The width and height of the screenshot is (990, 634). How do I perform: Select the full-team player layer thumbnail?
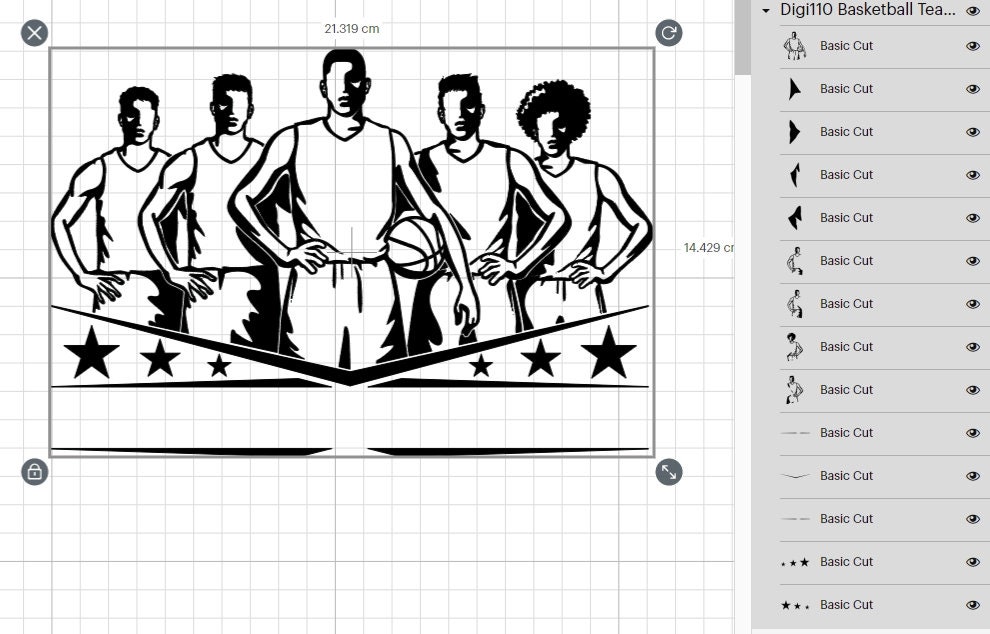[x=796, y=45]
